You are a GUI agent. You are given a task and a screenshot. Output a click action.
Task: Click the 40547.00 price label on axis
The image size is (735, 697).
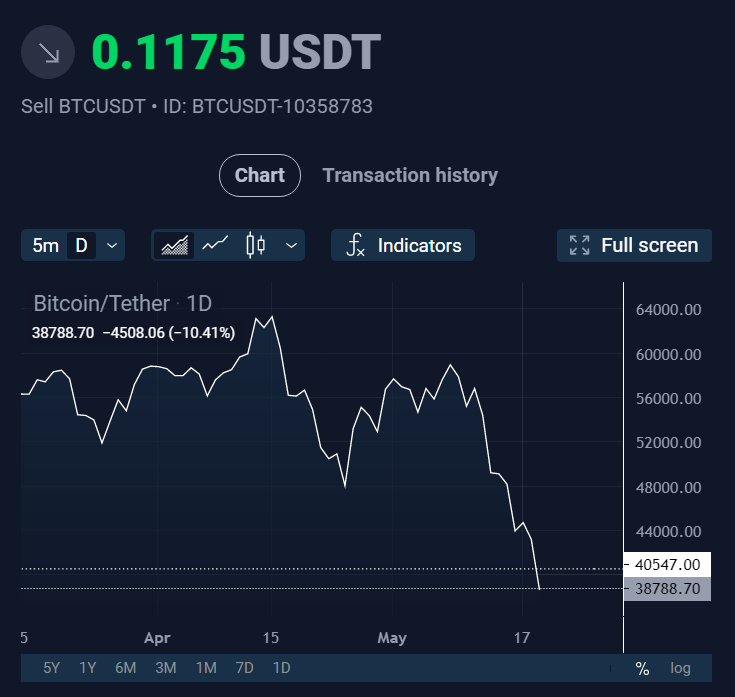point(667,564)
